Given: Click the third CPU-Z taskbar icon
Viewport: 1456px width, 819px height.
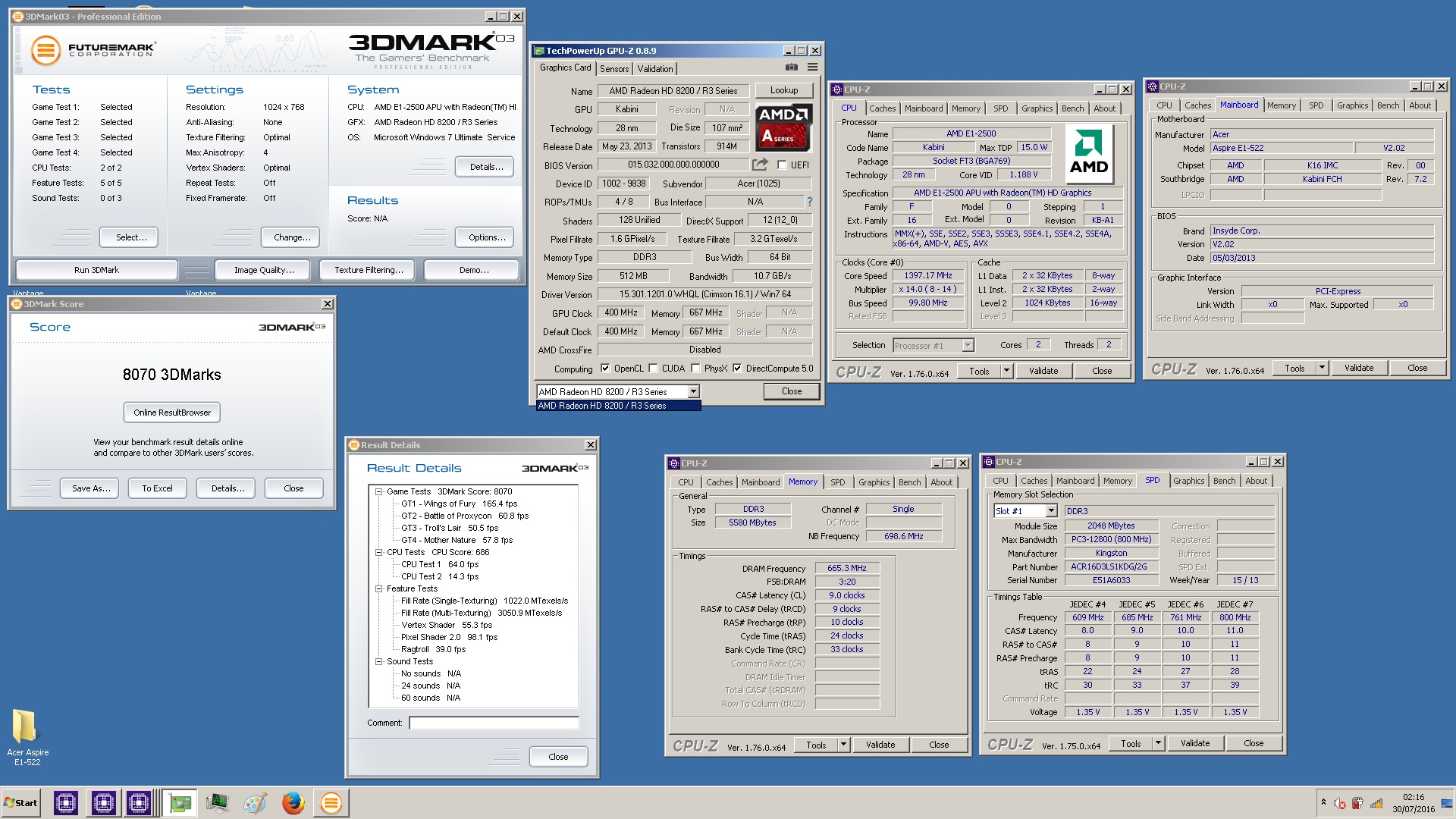Looking at the screenshot, I should pos(139,802).
